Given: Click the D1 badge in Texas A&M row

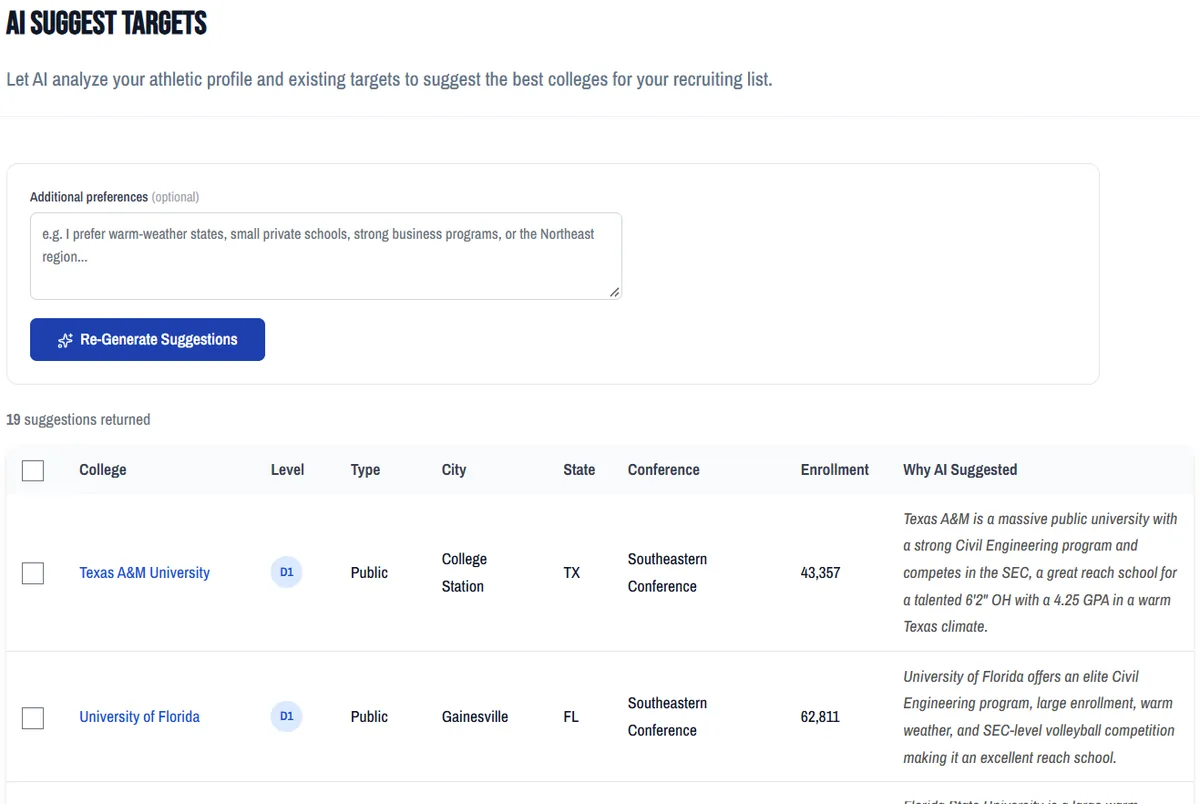Looking at the screenshot, I should coord(286,573).
